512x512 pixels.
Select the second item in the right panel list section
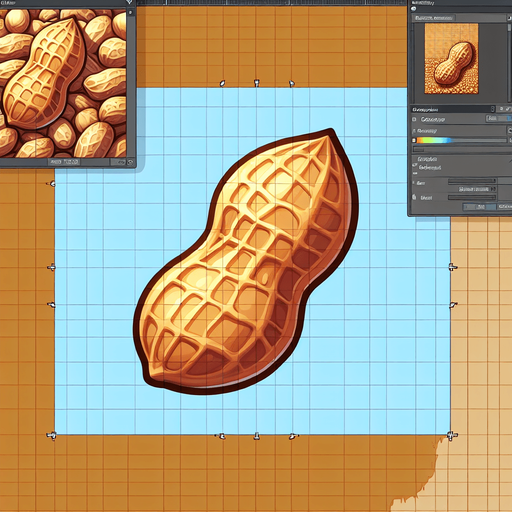(429, 168)
